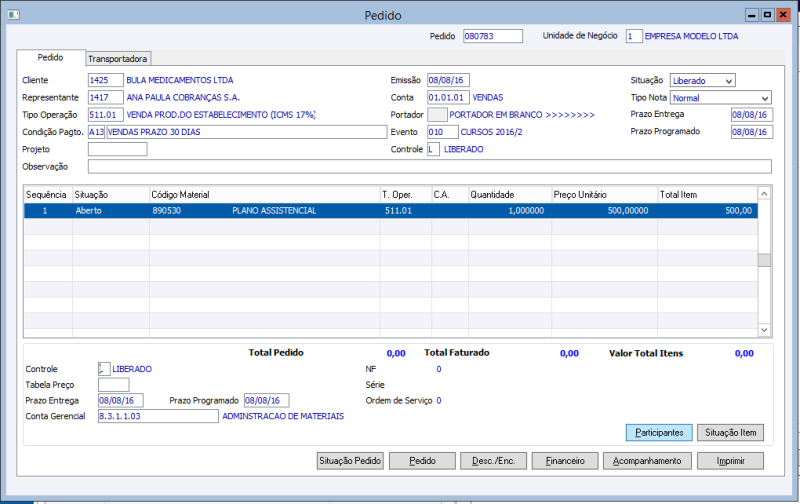Click the Quantidade column header
The image size is (800, 504).
point(510,195)
